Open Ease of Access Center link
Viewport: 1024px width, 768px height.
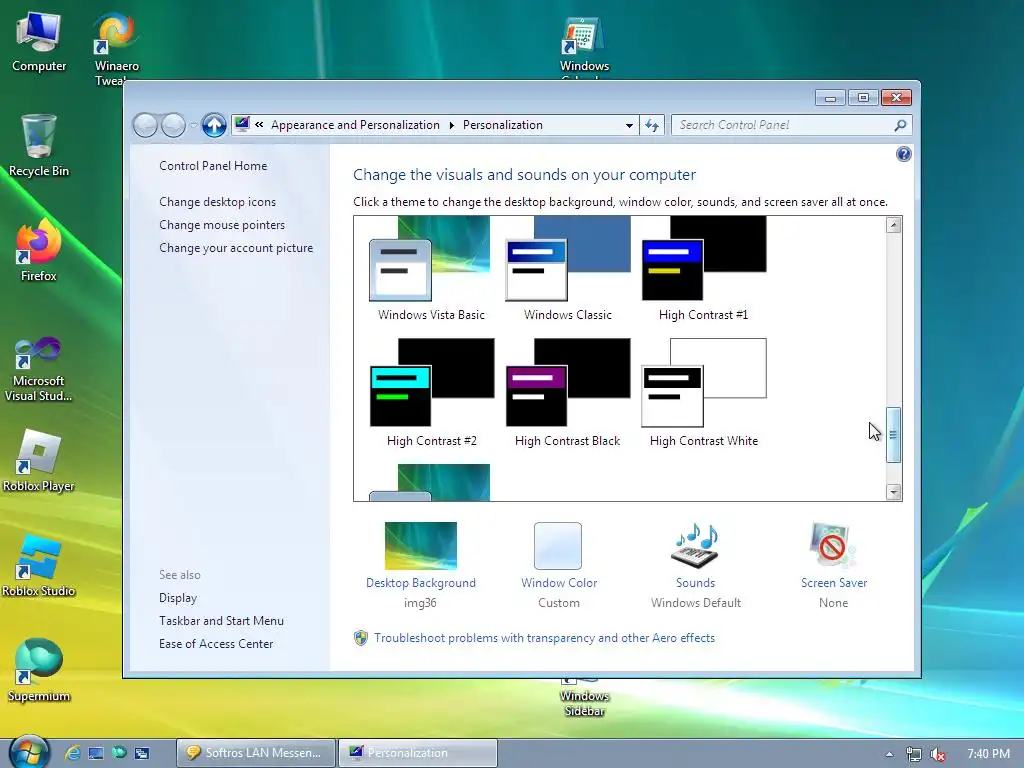216,643
